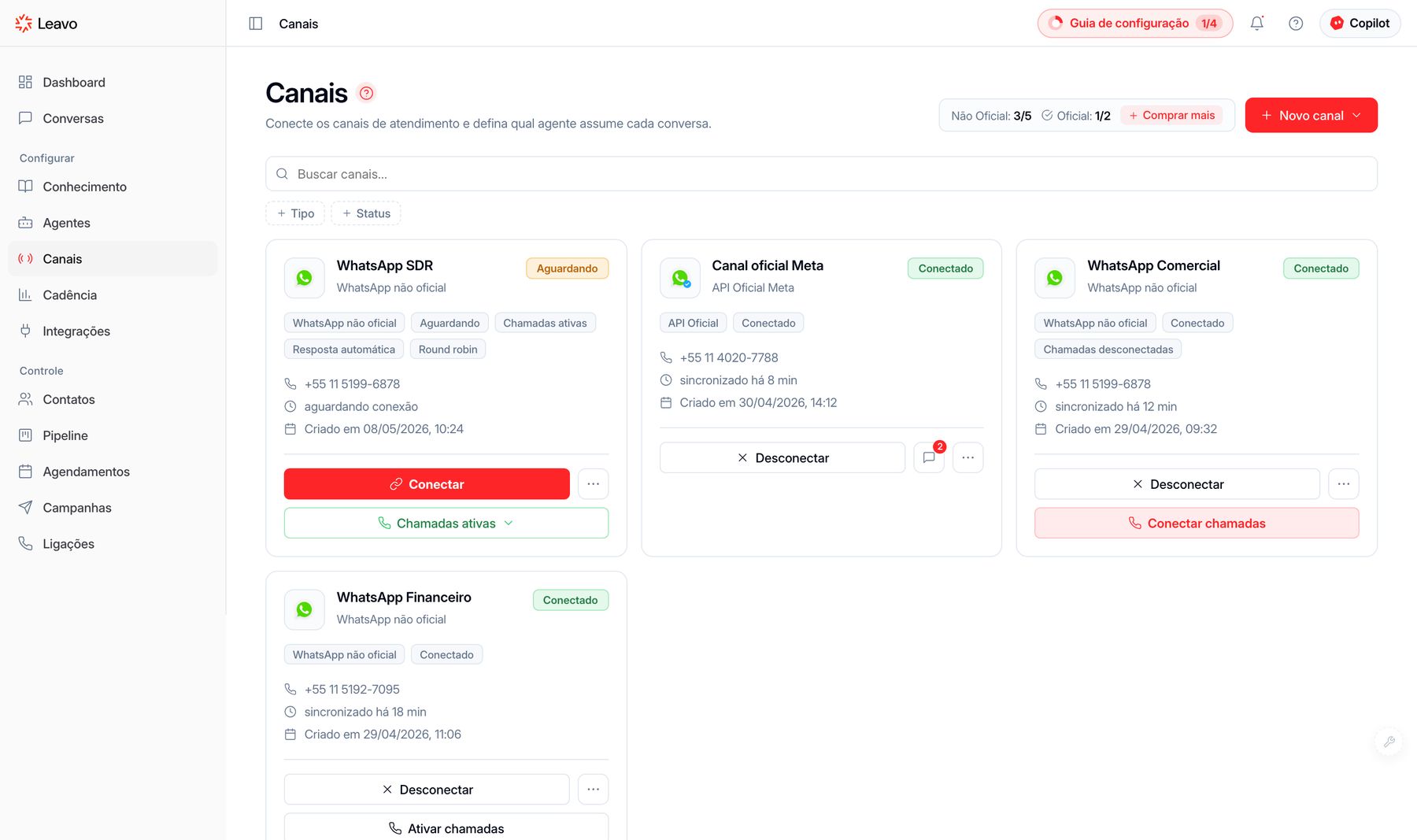Click the WhatsApp Comercial channel icon
This screenshot has height=840, width=1417.
(1055, 278)
